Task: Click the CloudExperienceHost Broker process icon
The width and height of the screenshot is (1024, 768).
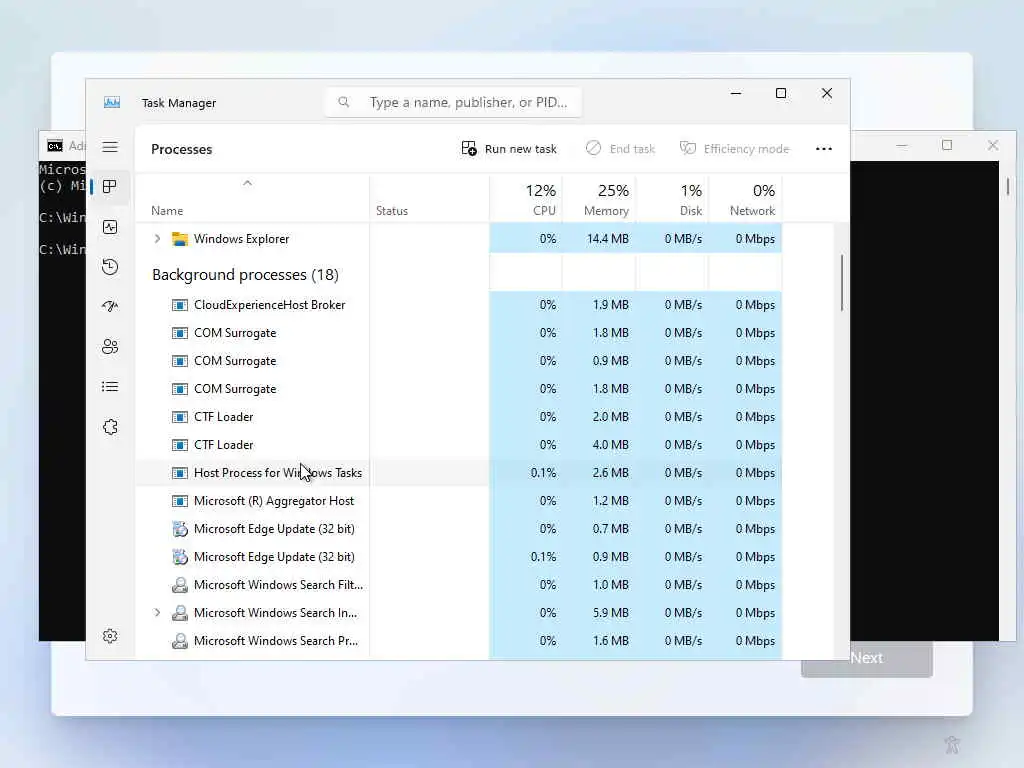Action: point(180,305)
